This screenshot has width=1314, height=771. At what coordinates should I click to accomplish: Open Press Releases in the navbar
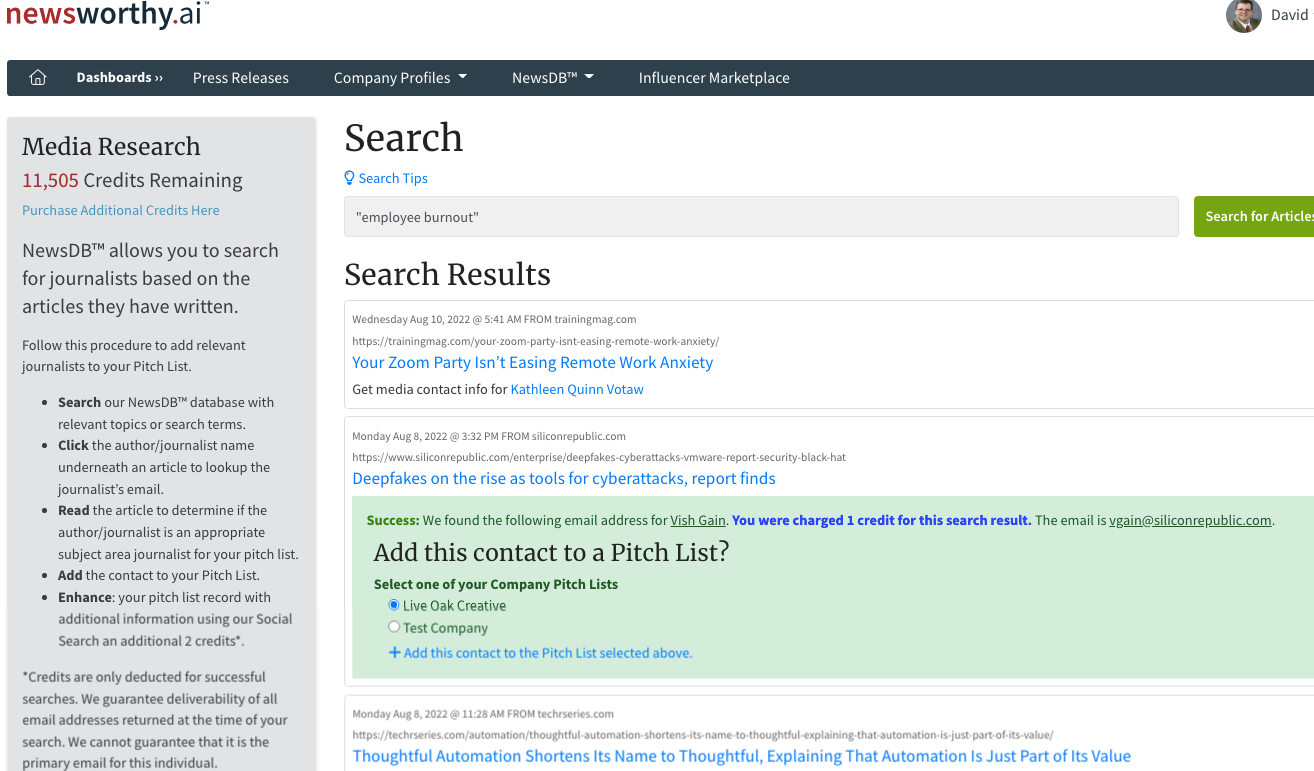click(241, 78)
